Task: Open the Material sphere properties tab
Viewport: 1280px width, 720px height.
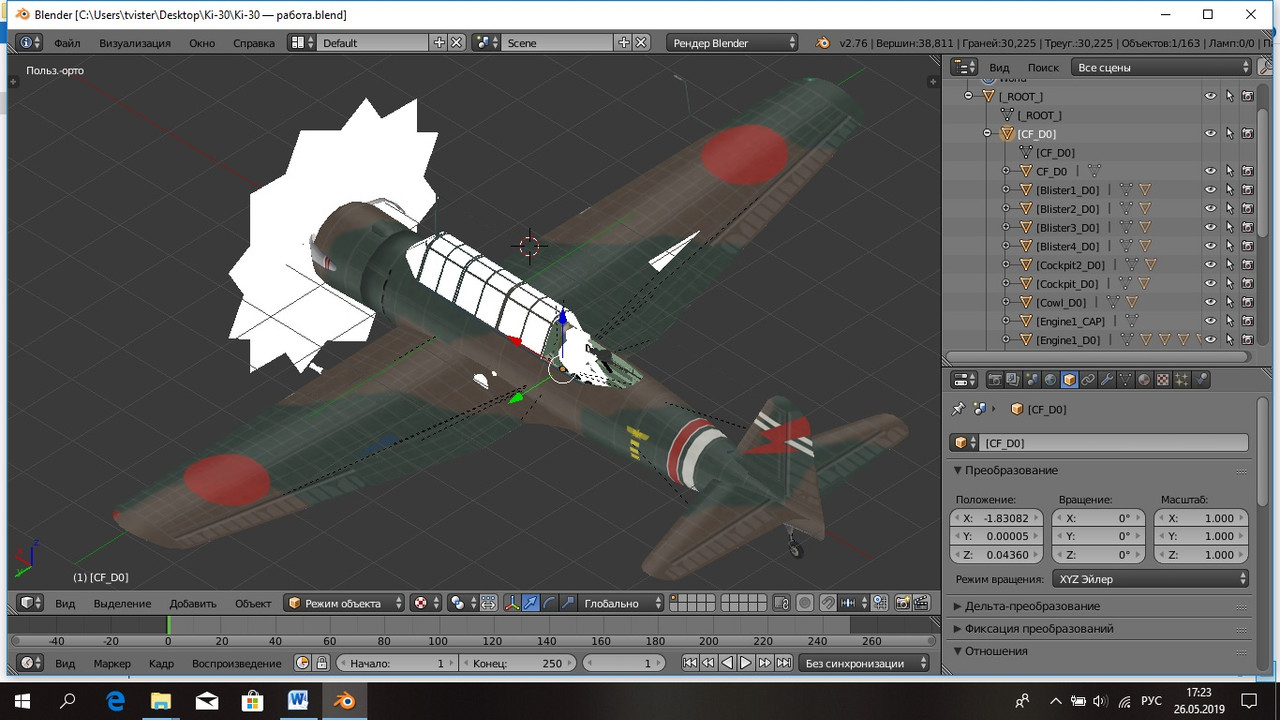Action: click(x=1144, y=380)
